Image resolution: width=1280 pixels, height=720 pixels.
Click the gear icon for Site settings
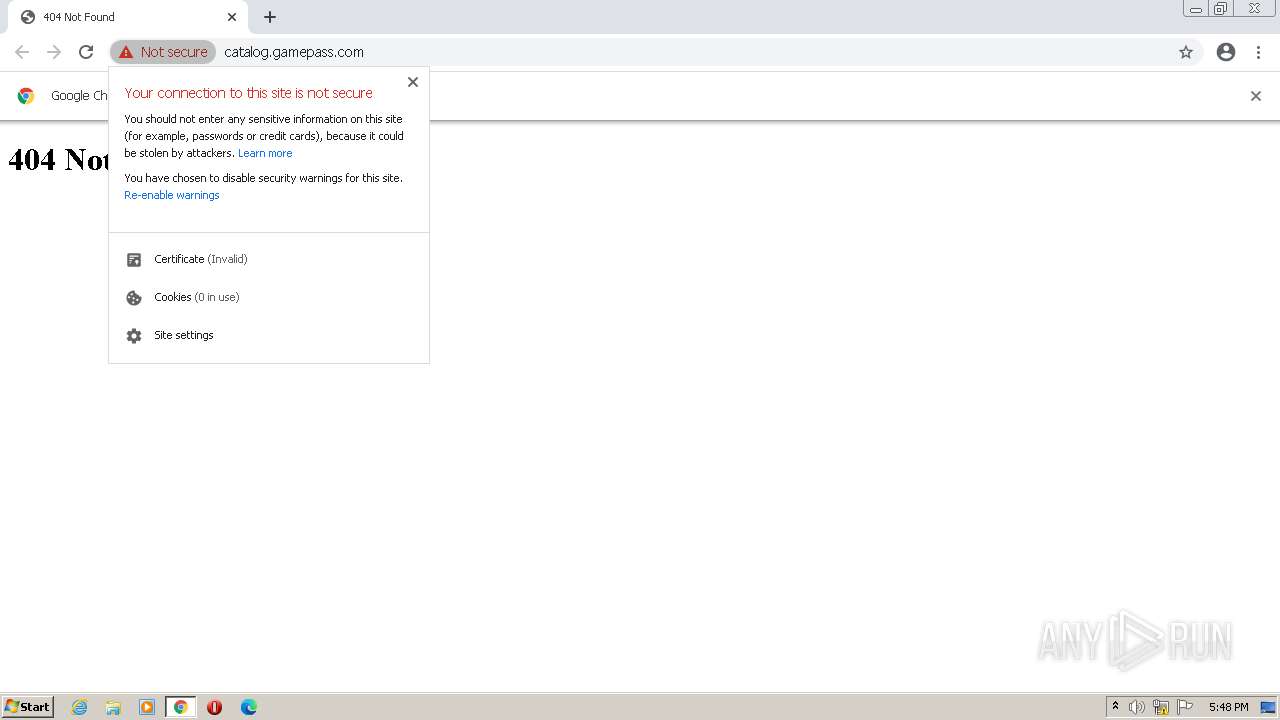134,336
